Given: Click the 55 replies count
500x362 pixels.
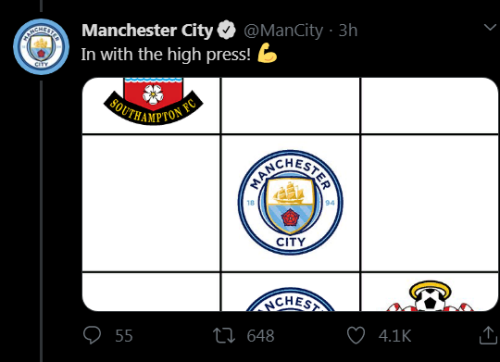Looking at the screenshot, I should [x=124, y=336].
